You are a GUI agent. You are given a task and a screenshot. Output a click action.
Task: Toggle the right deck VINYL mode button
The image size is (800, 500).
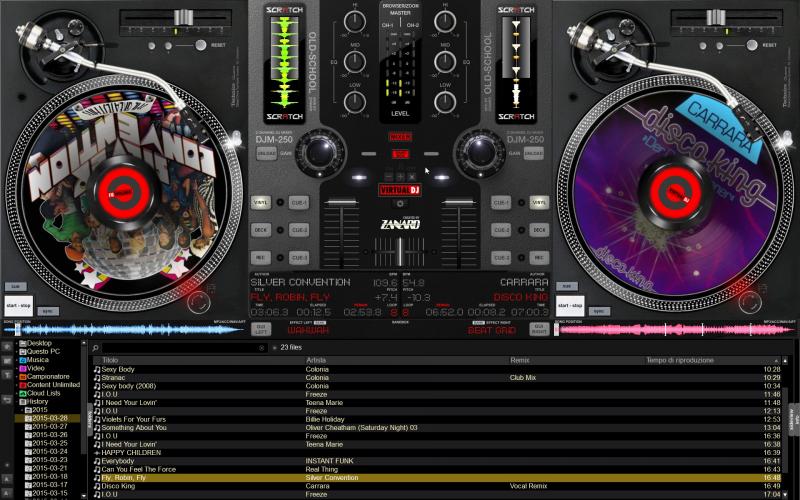point(539,203)
